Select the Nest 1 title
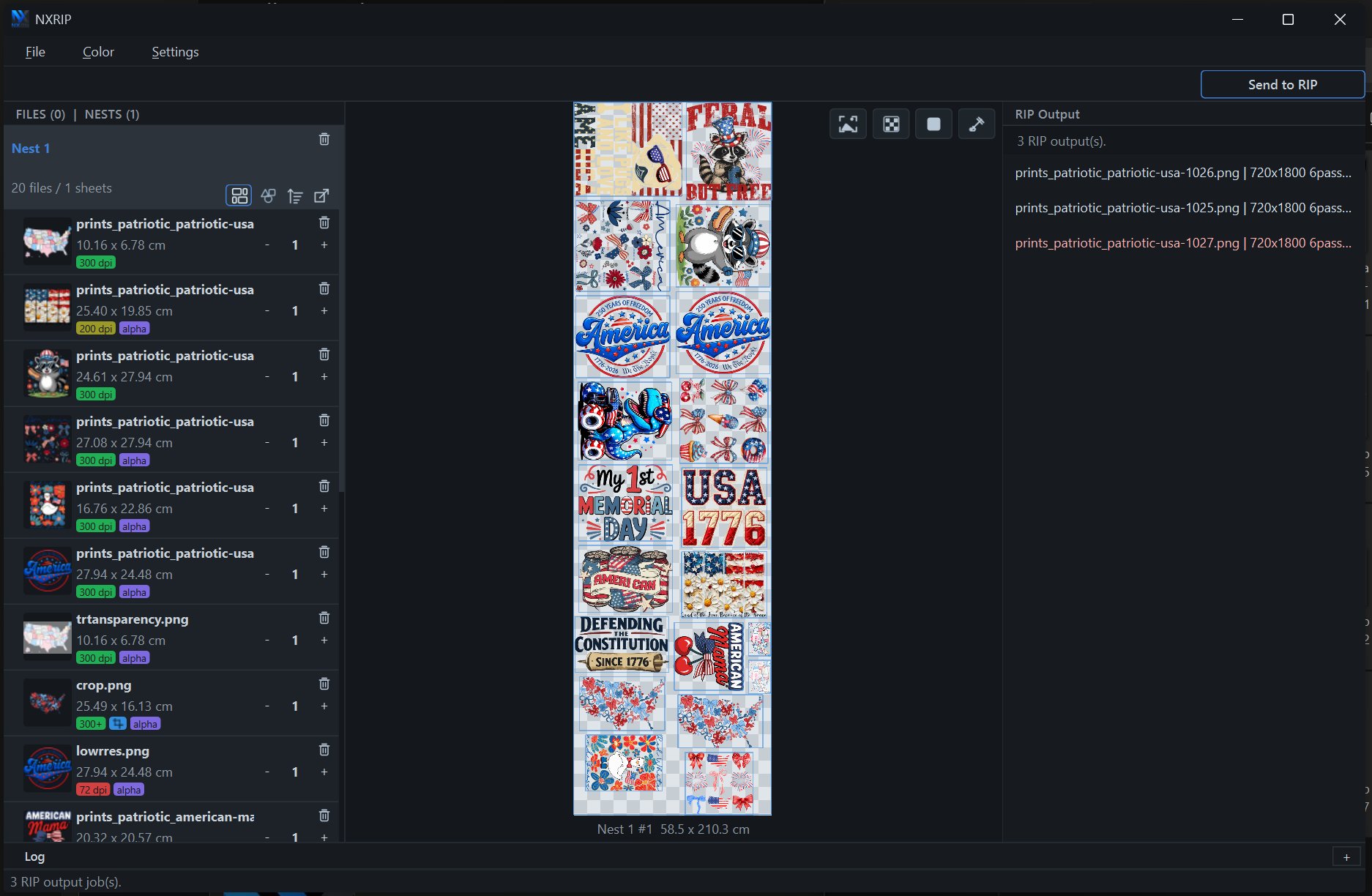This screenshot has height=896, width=1372. (31, 149)
